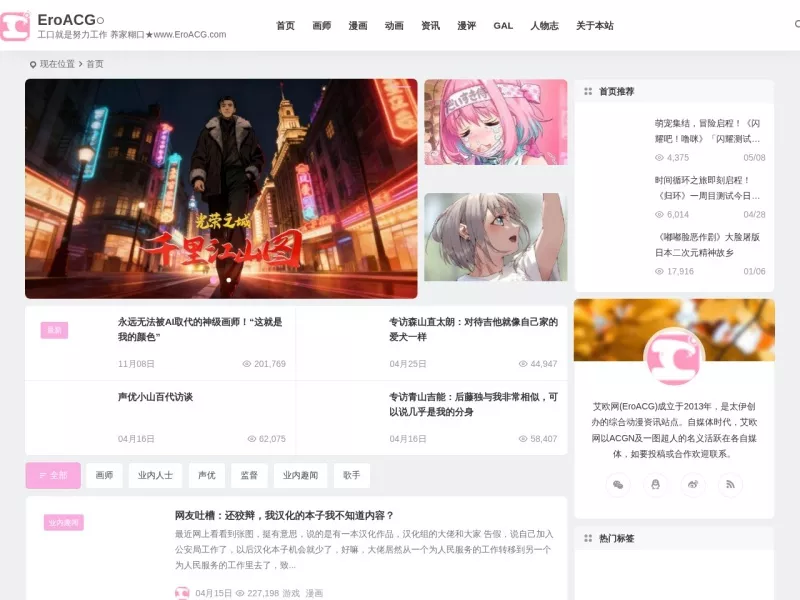Open article 声优小山百代访谈
The image size is (800, 600).
click(x=155, y=397)
